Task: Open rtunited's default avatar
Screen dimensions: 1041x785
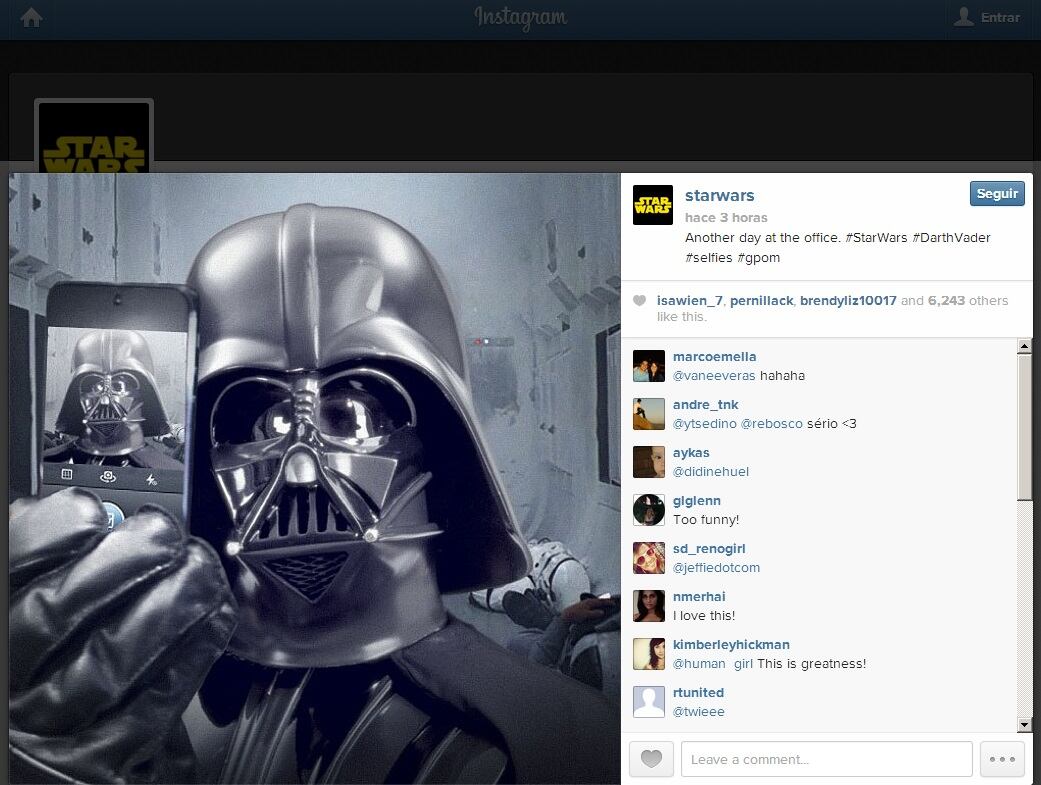Action: point(649,702)
